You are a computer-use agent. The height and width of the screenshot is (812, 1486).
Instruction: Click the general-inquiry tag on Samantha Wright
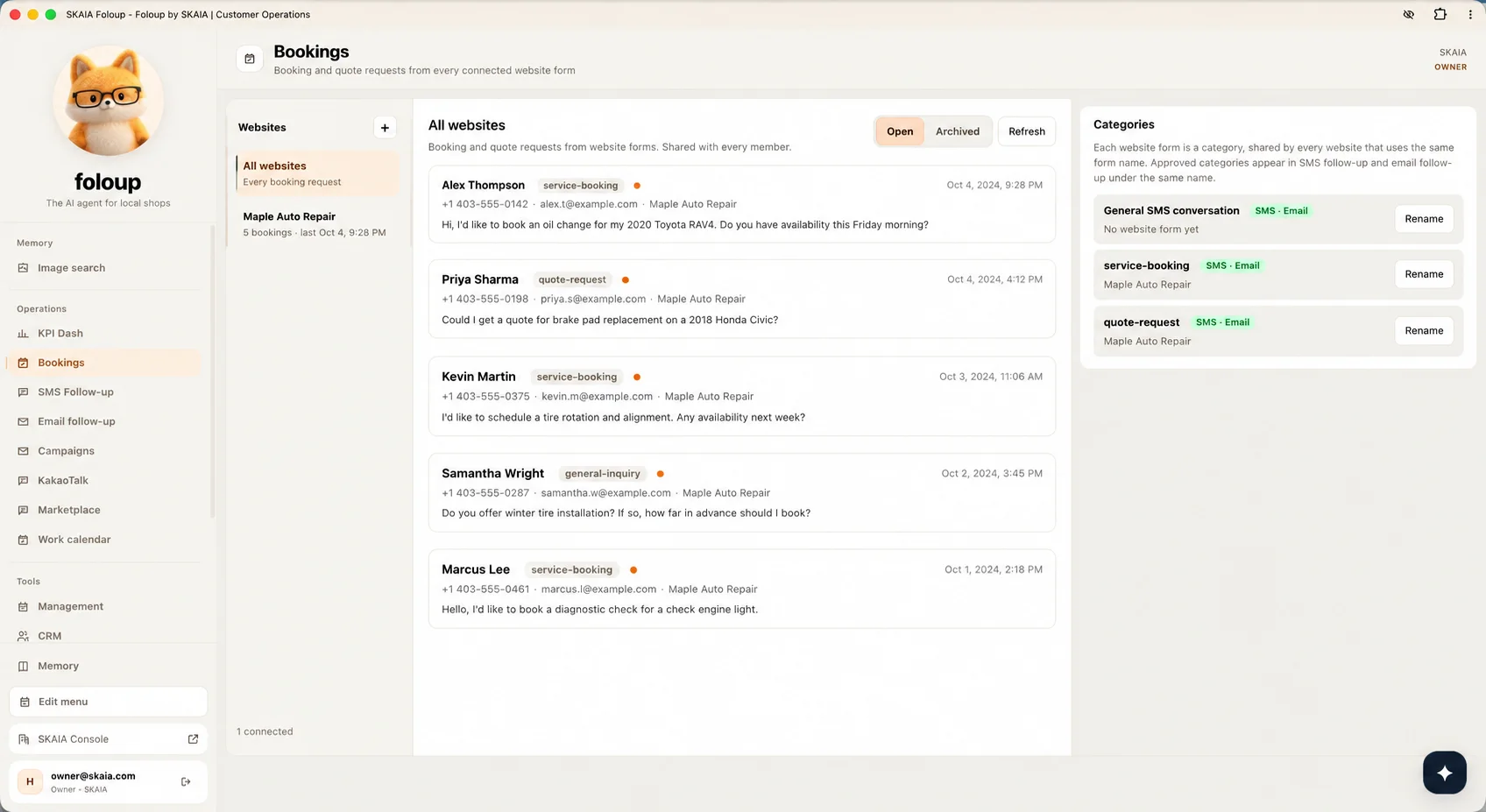pyautogui.click(x=603, y=474)
